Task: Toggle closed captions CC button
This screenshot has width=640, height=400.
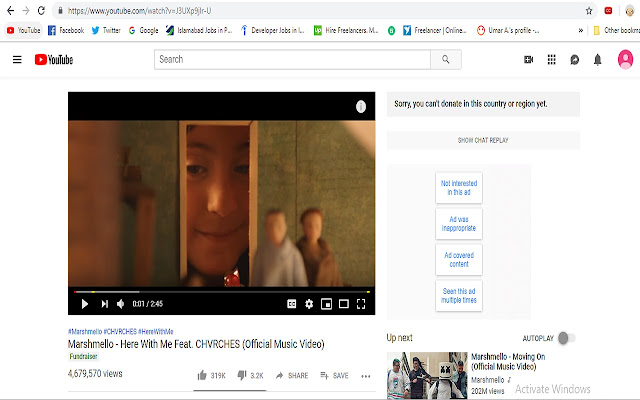Action: point(291,304)
